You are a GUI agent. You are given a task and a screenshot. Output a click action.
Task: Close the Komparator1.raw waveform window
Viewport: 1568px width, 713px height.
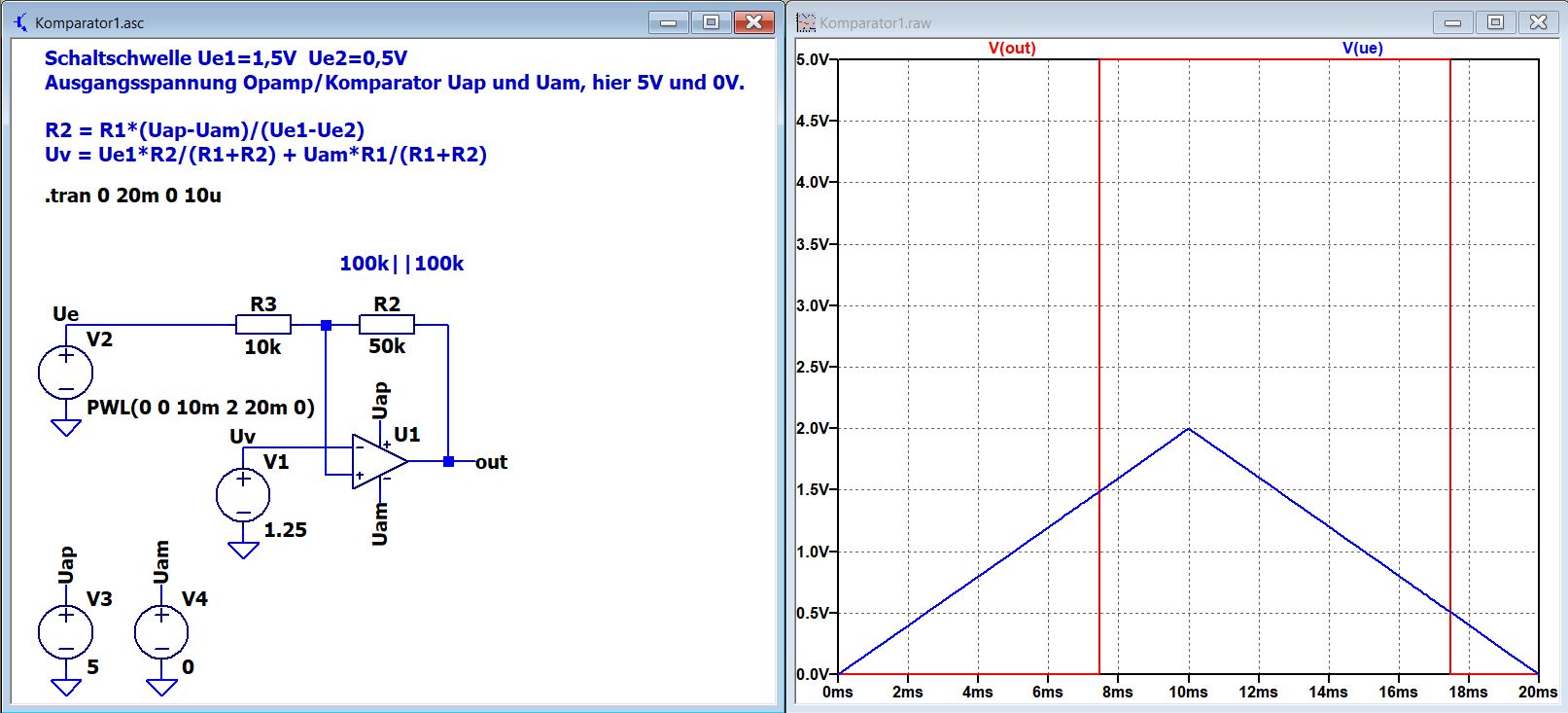(1538, 22)
